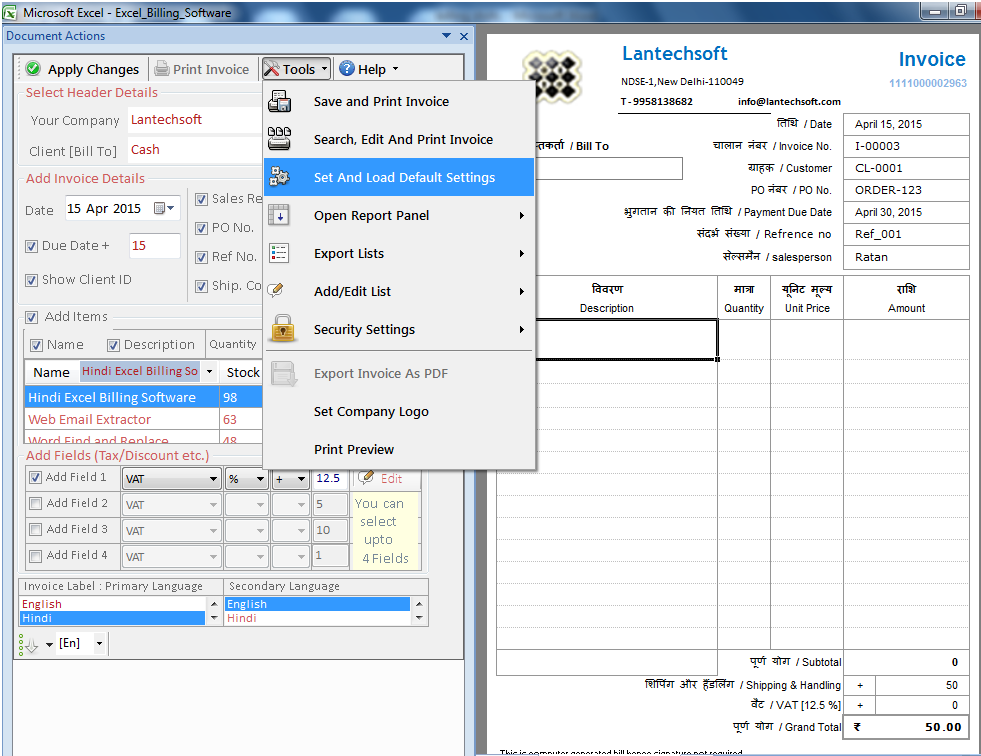Expand the Open Report Panel submenu arrow

click(x=522, y=215)
